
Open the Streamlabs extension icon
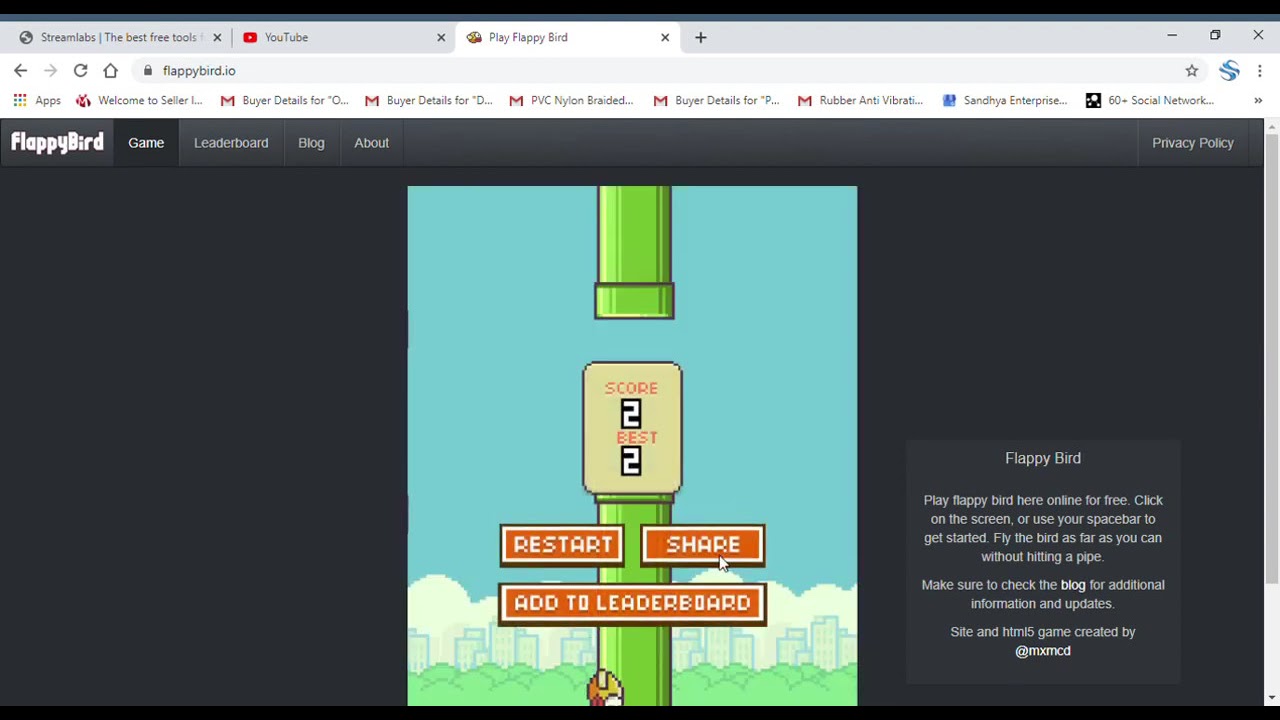coord(1229,71)
